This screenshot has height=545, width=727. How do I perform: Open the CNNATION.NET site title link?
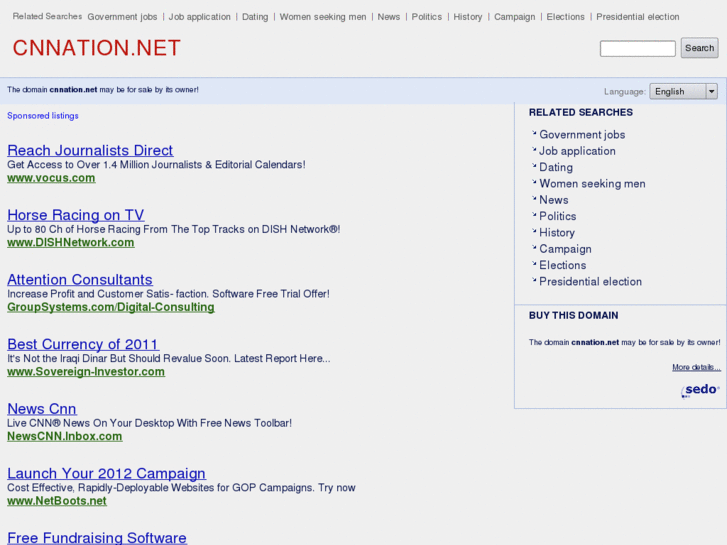96,48
